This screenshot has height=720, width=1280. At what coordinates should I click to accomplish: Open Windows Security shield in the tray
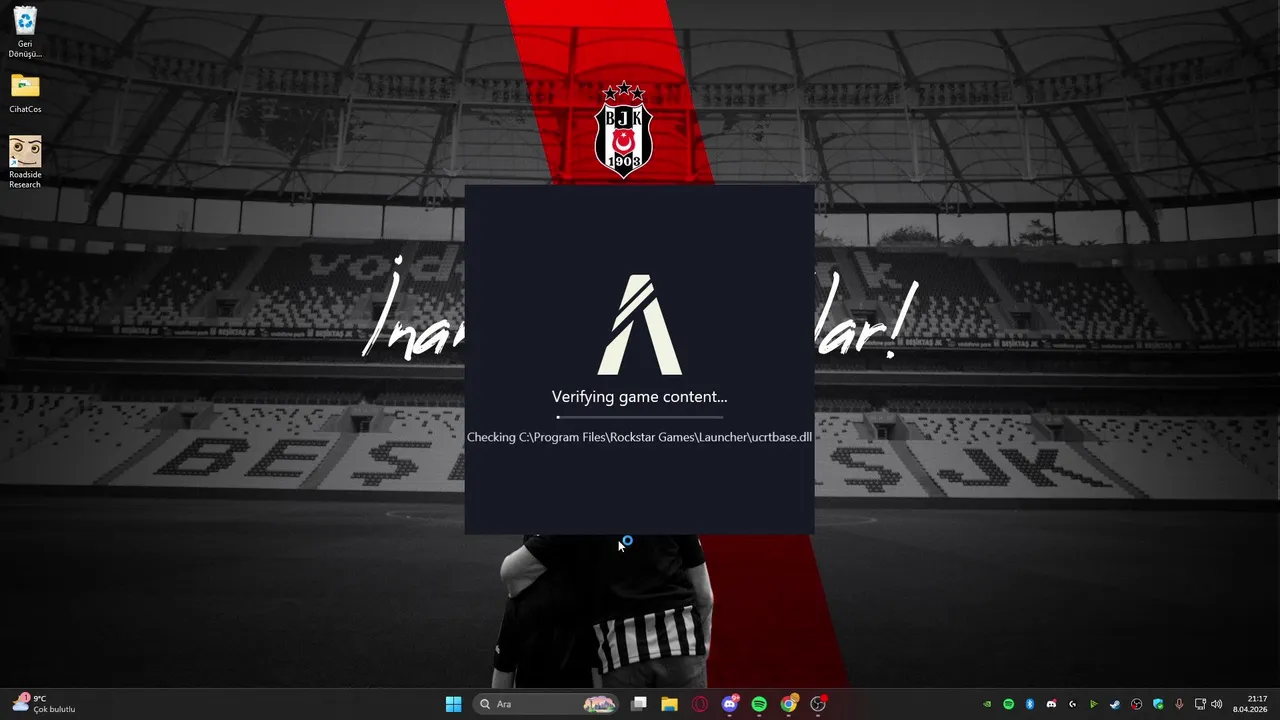pos(1158,704)
